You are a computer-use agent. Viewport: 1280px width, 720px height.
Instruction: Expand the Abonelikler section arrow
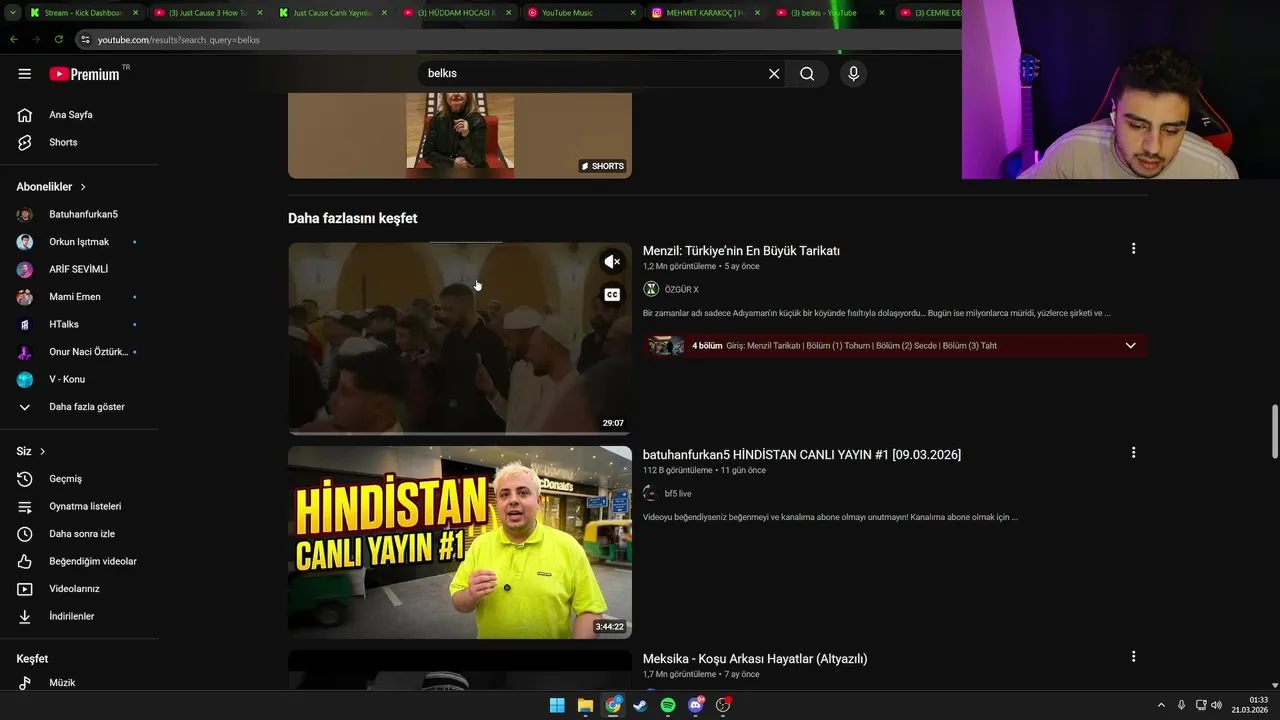coord(83,187)
